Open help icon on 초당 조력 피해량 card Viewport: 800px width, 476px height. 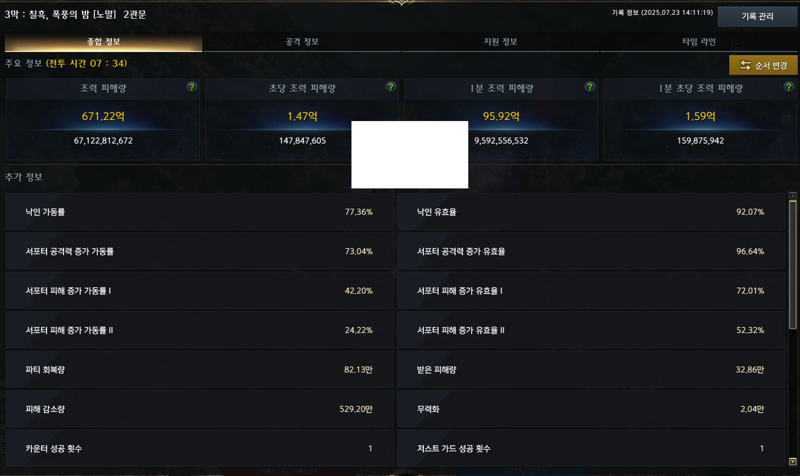391,87
